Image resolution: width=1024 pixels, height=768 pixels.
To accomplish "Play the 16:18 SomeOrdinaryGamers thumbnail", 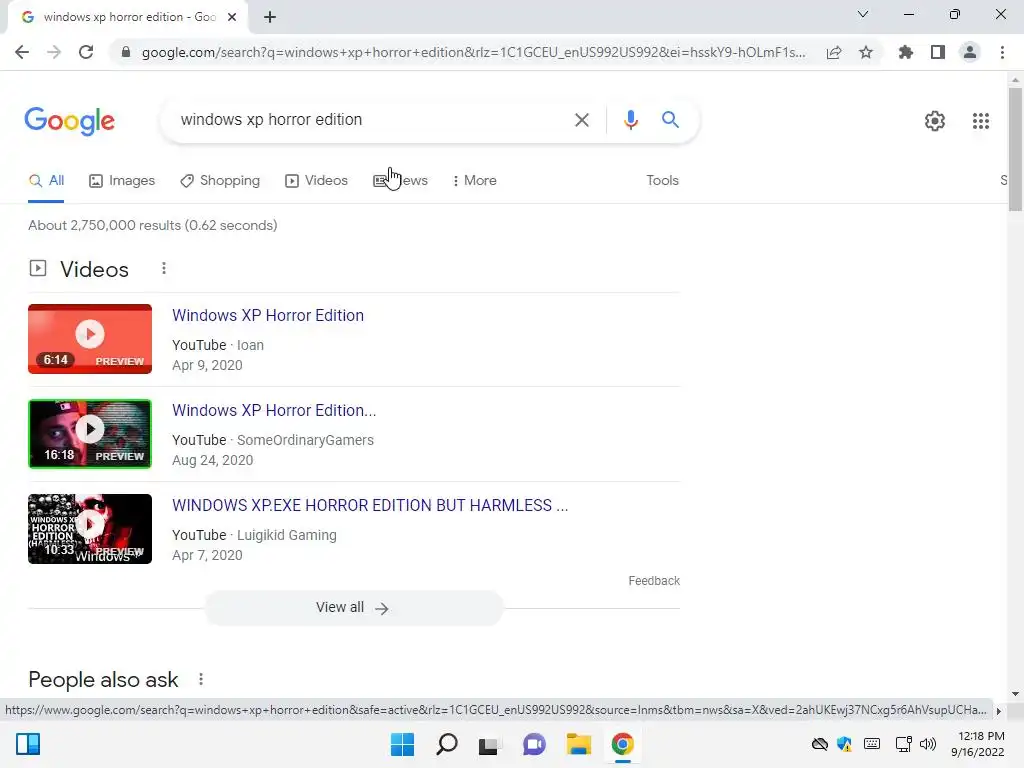I will (90, 434).
